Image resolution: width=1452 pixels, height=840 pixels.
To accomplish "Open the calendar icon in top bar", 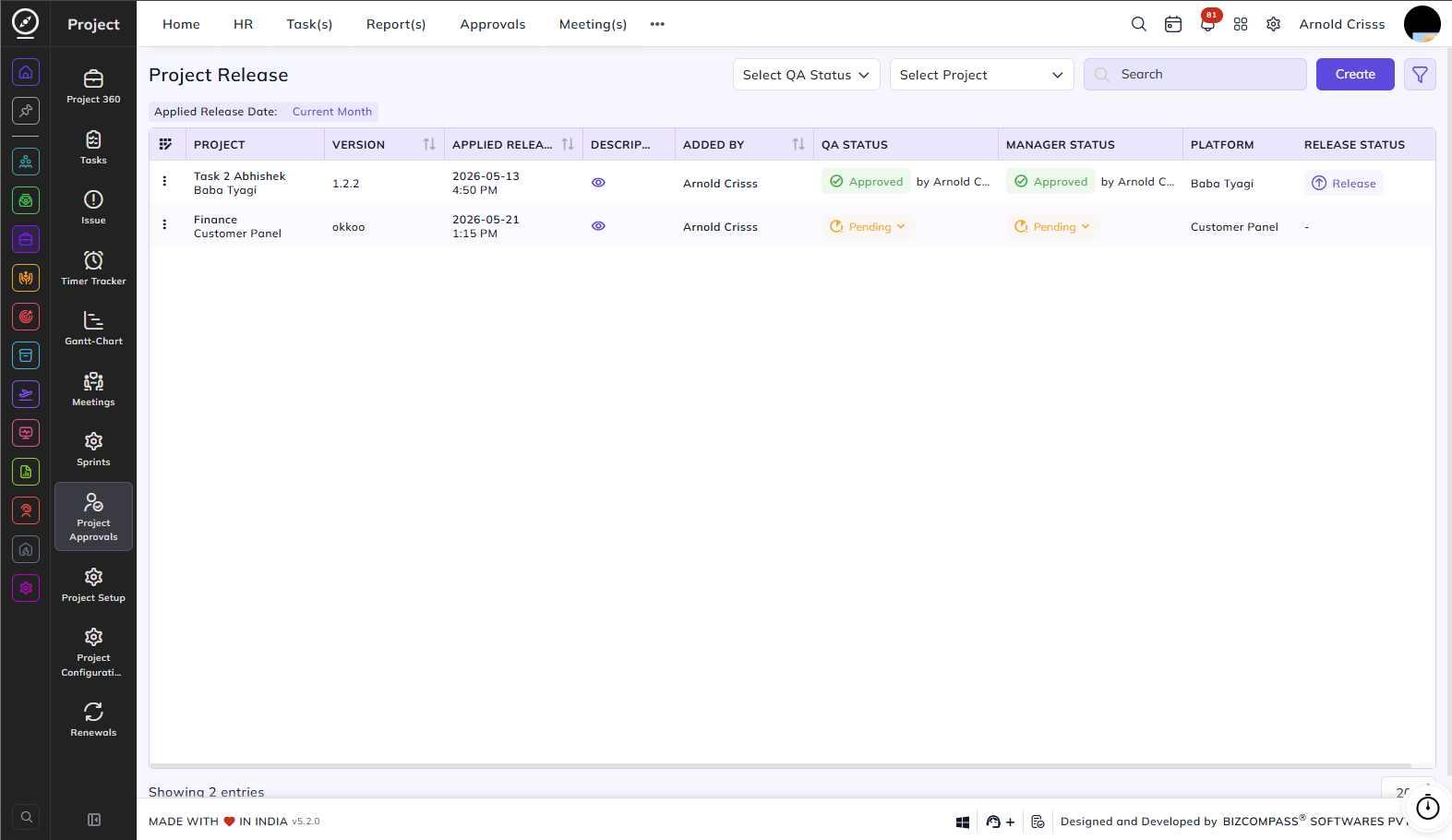I will (x=1173, y=24).
